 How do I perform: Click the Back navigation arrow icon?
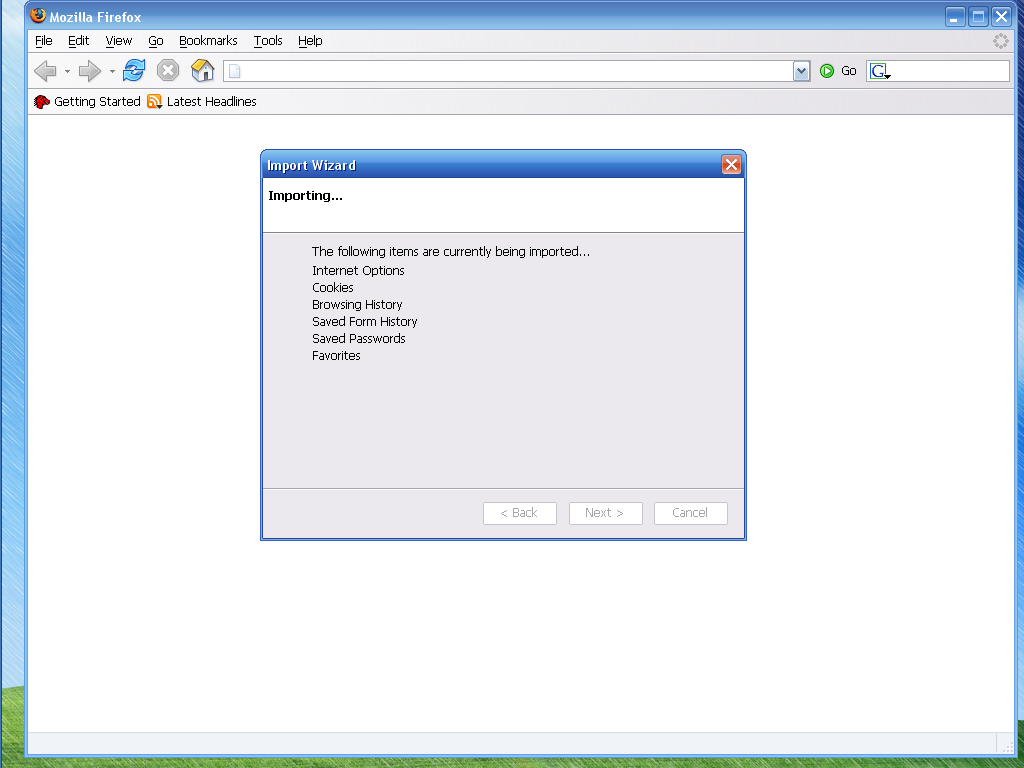tap(45, 71)
